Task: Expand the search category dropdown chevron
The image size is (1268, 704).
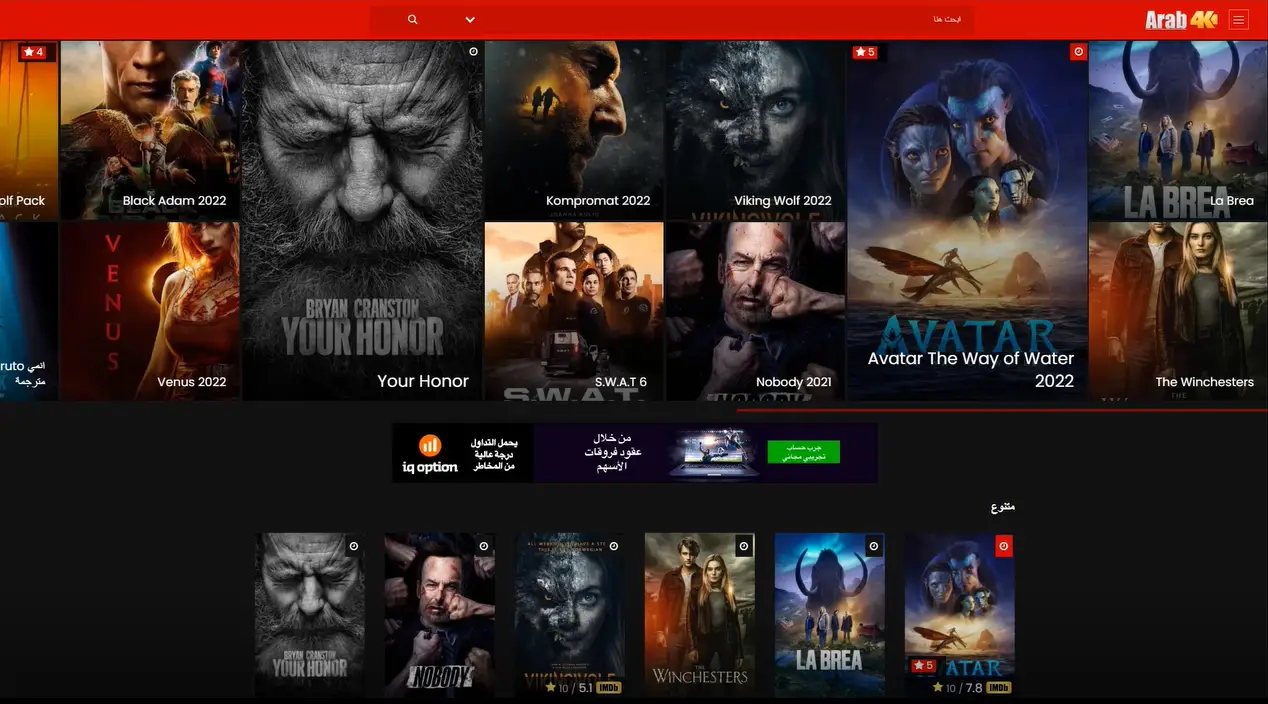Action: click(x=470, y=20)
